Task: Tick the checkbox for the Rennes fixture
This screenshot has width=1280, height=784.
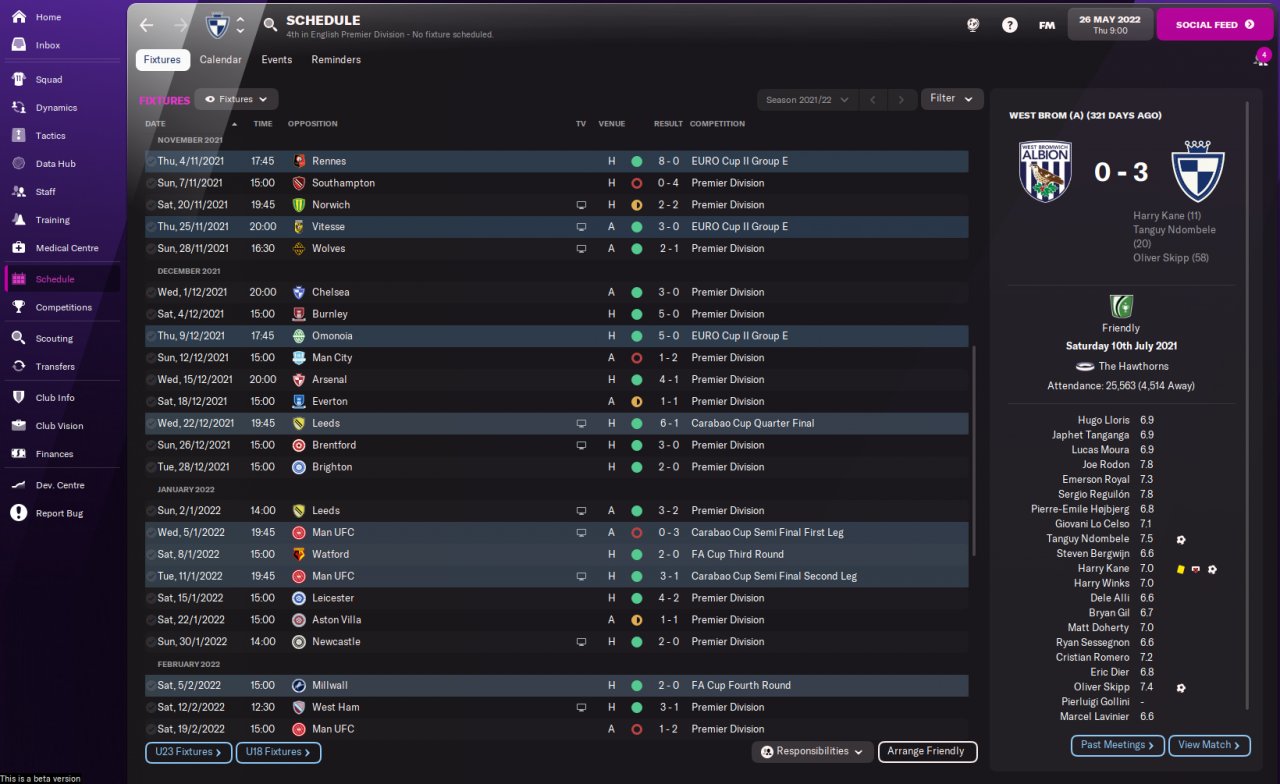Action: pyautogui.click(x=151, y=161)
